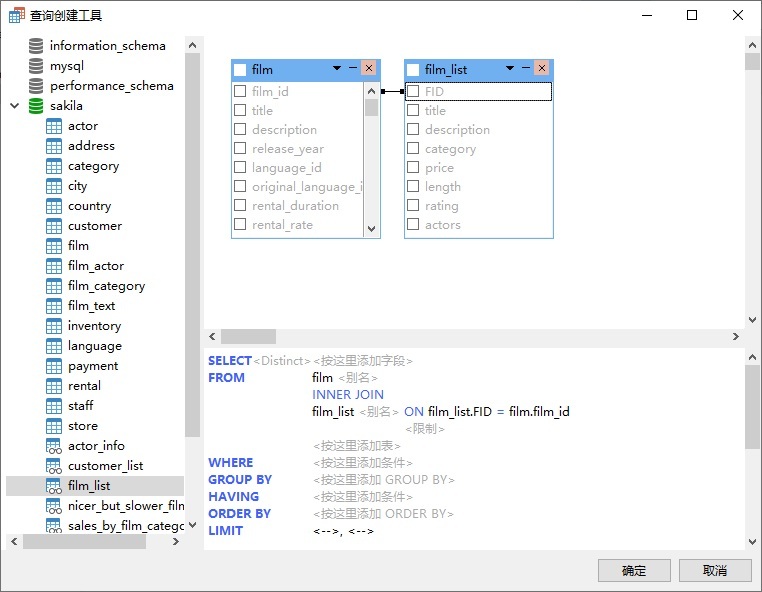Check the FID field in film_list box

(413, 91)
